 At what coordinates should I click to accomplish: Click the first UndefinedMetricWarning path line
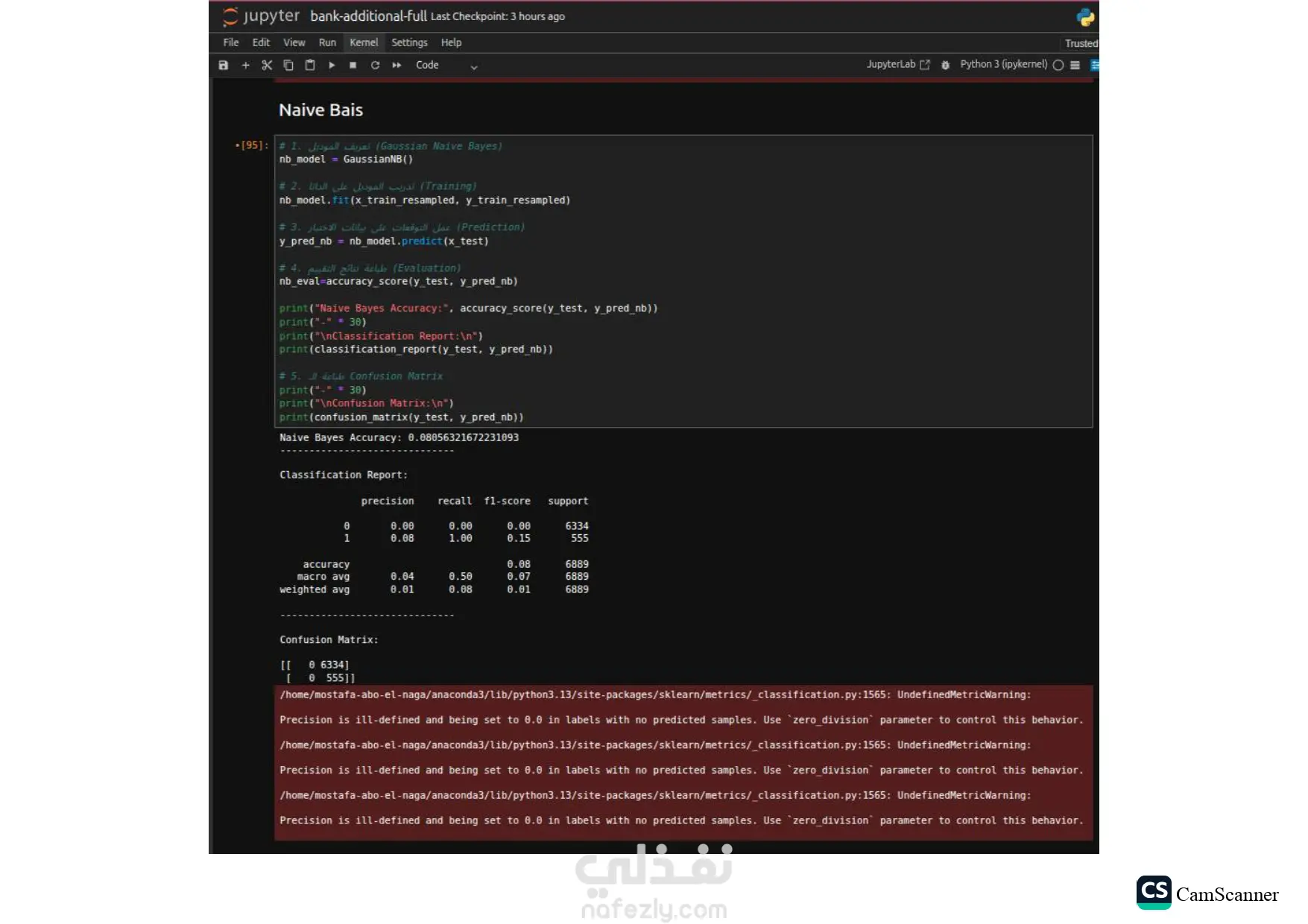pyautogui.click(x=655, y=695)
